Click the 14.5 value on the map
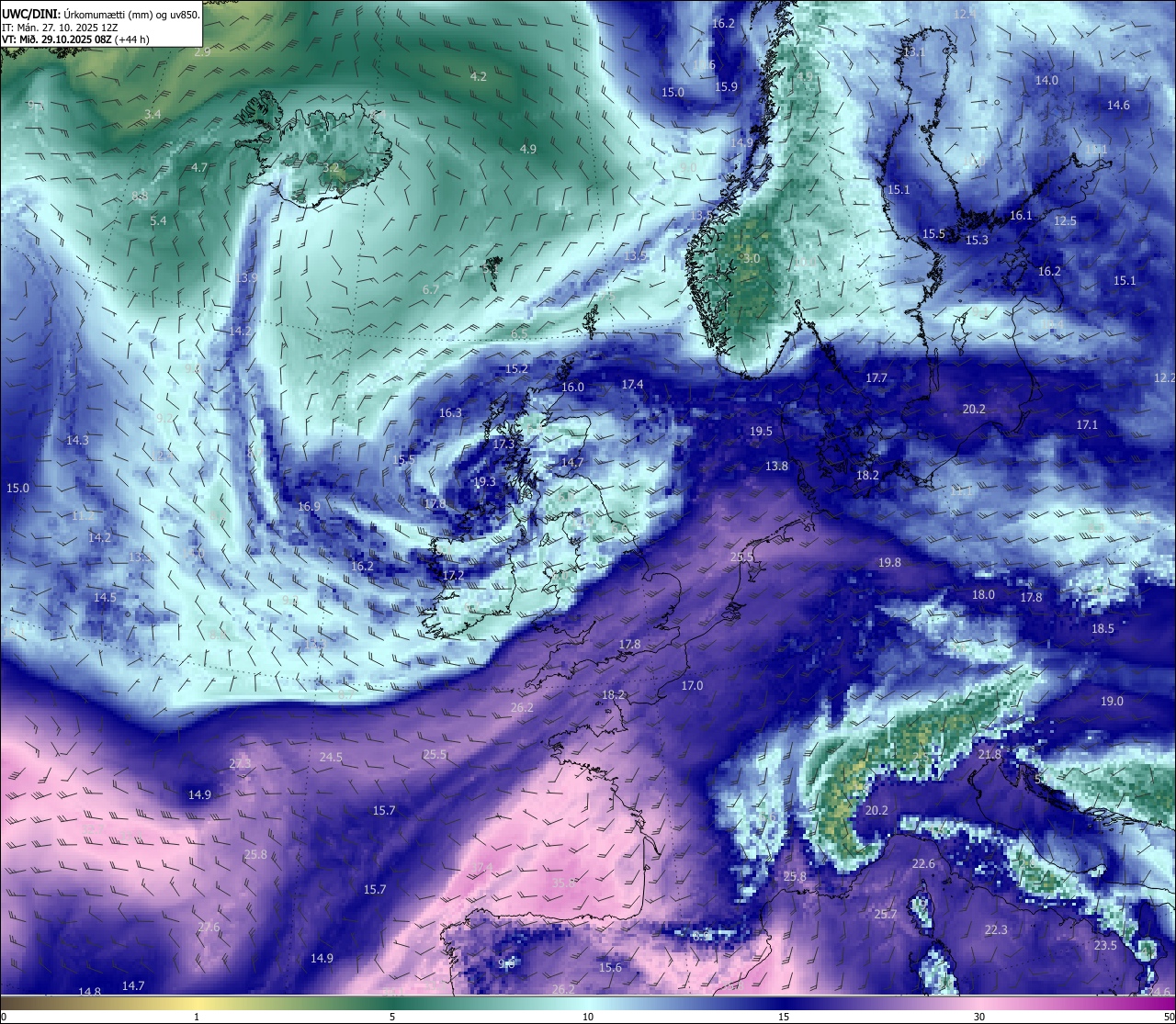 click(105, 598)
